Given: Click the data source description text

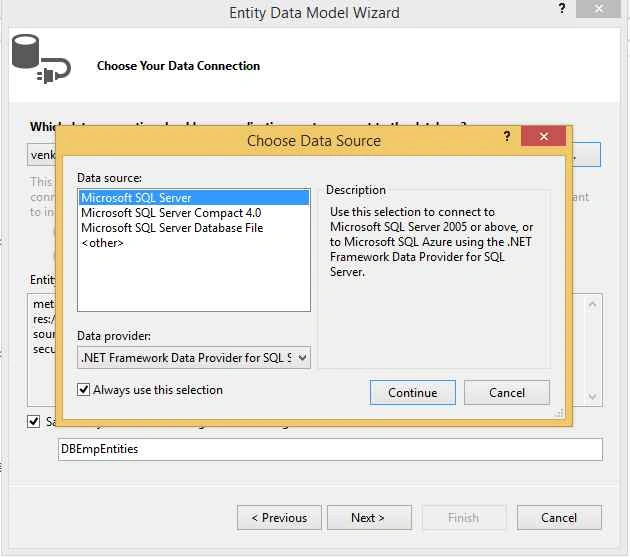Looking at the screenshot, I should [x=432, y=242].
